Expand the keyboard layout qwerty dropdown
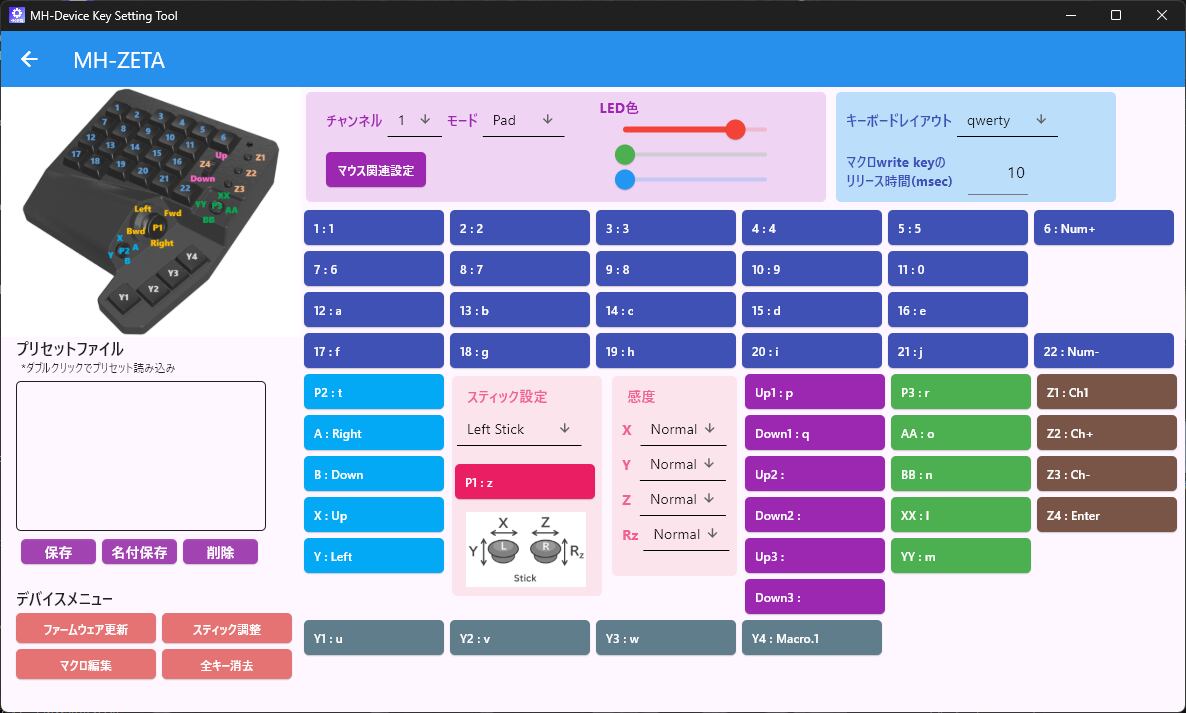 pyautogui.click(x=1007, y=120)
